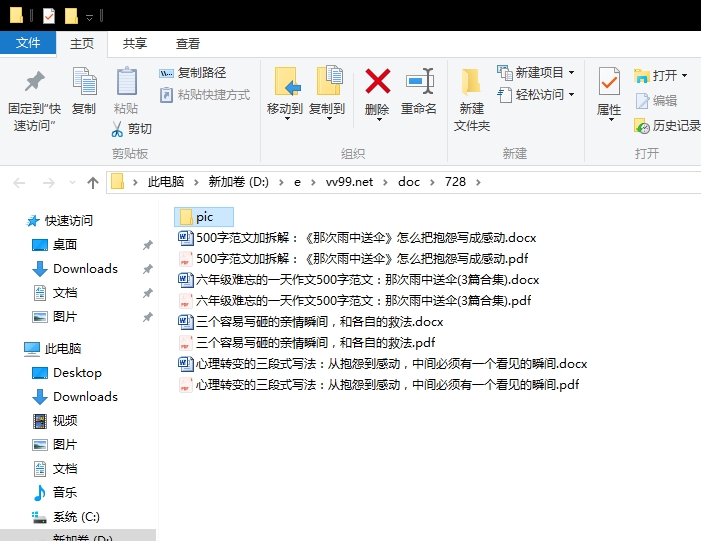The height and width of the screenshot is (541, 701).
Task: Click properties icon in title bar toolbar
Action: click(49, 16)
